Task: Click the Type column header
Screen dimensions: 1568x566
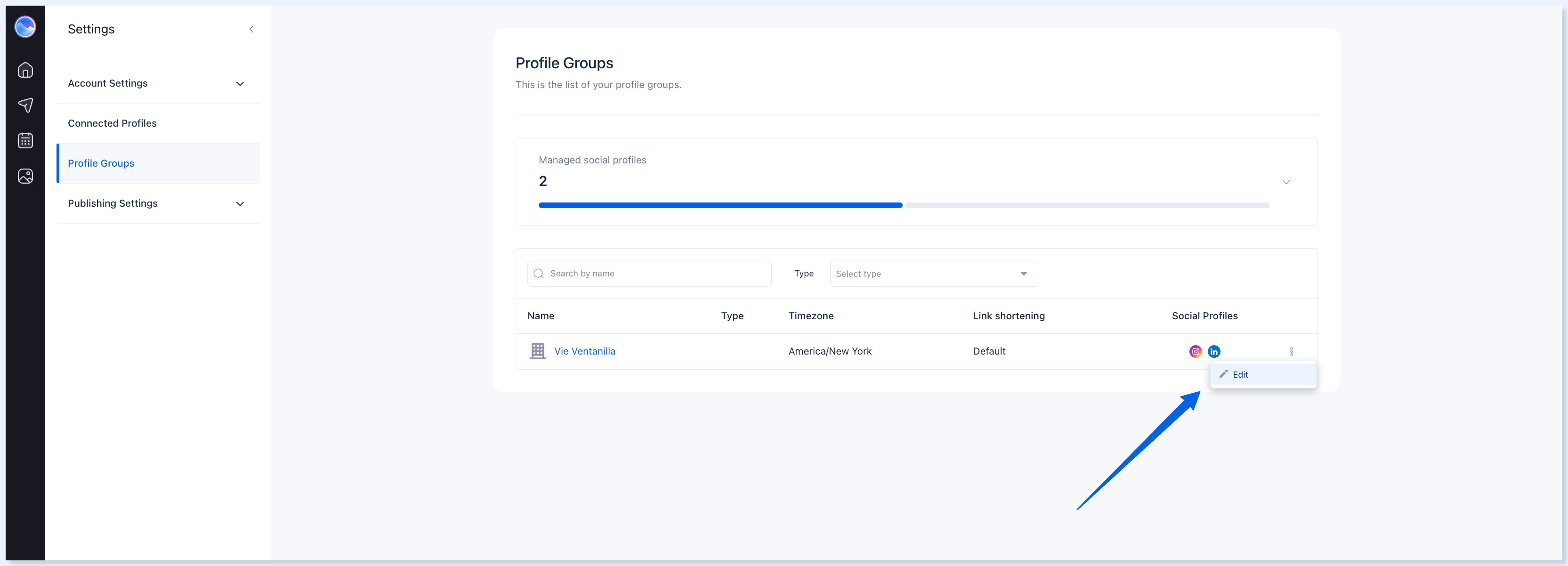Action: click(732, 316)
